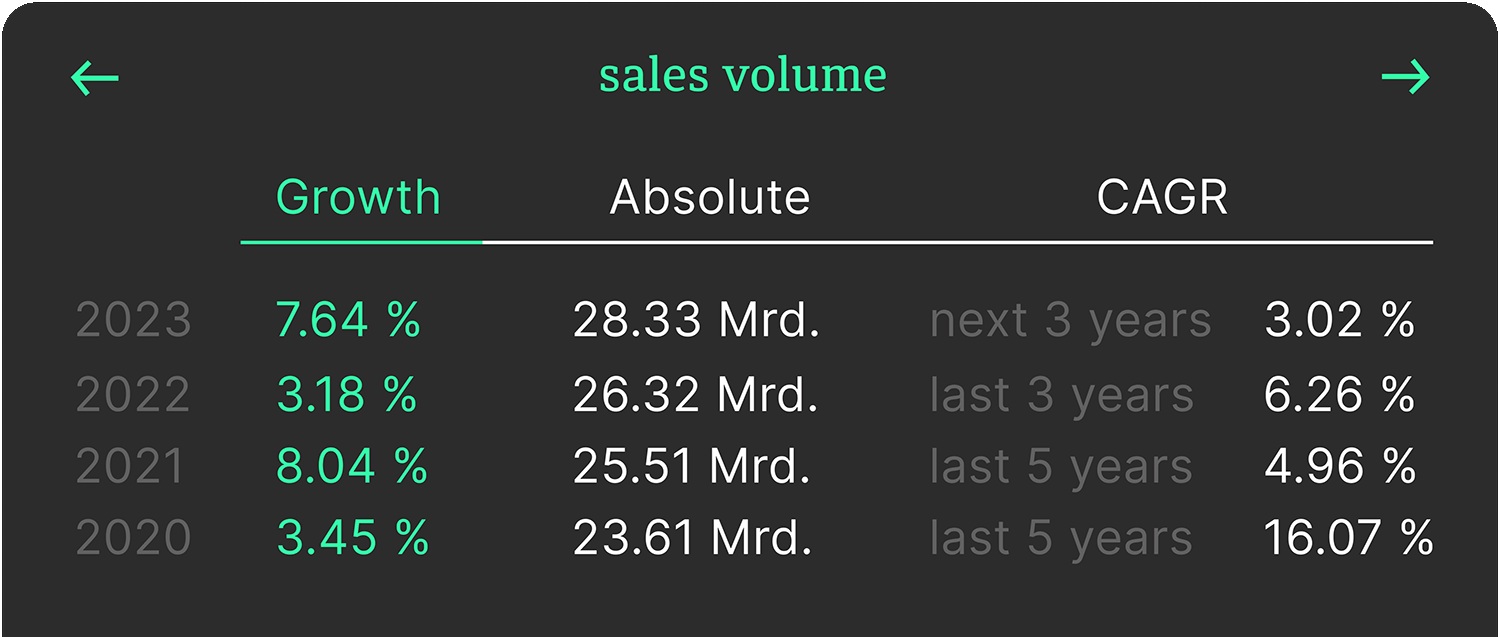The height and width of the screenshot is (637, 1500).
Task: Click the 3.45 % growth value
Action: [352, 539]
